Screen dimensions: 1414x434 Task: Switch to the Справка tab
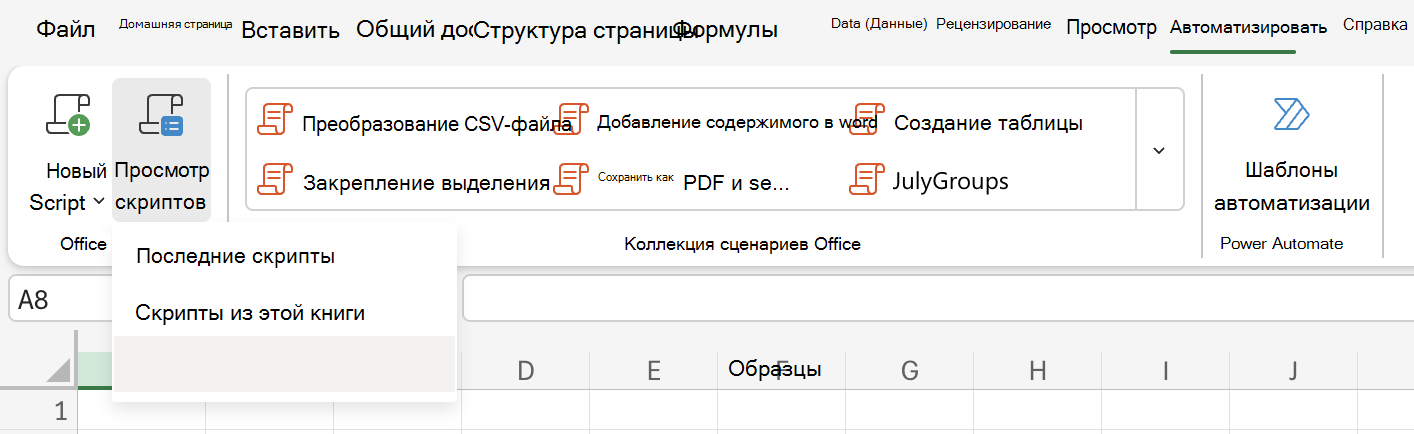1375,27
